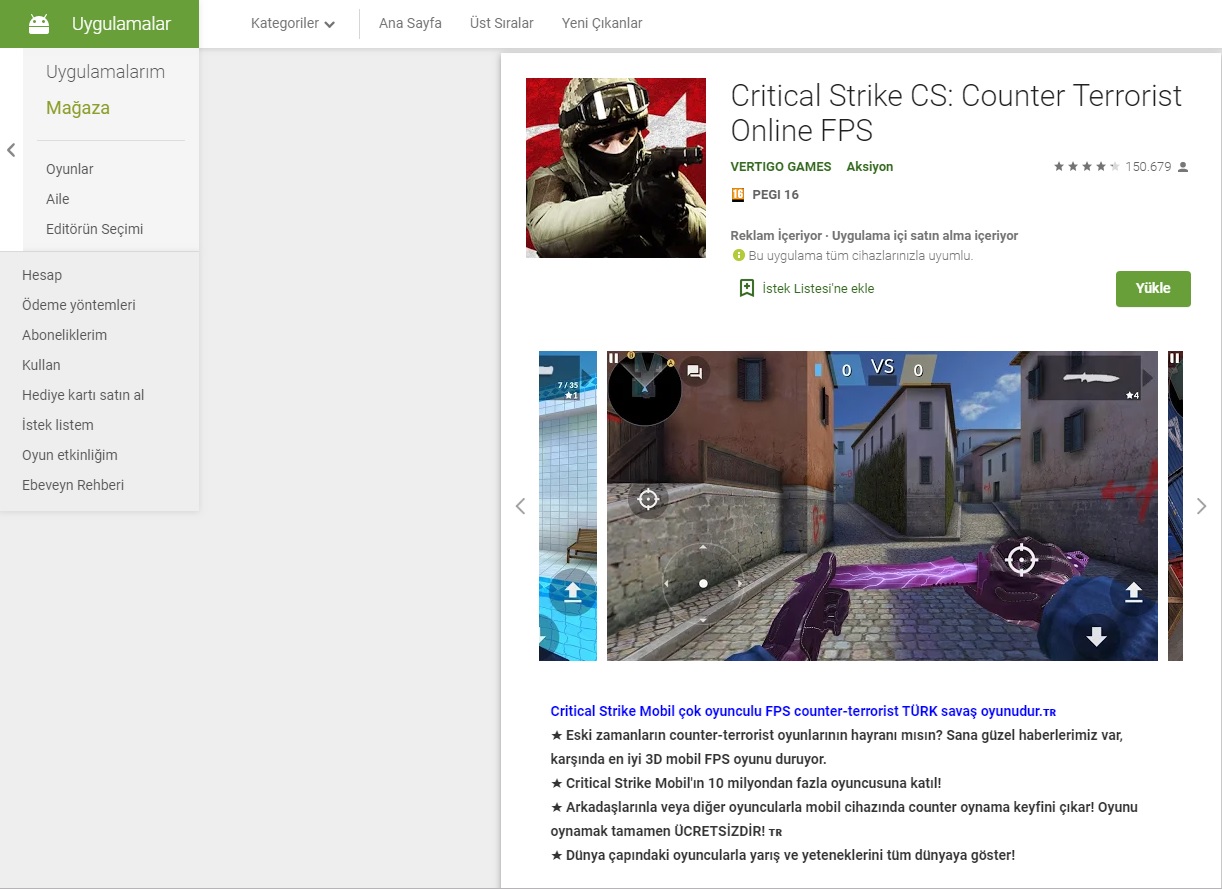Image resolution: width=1222 pixels, height=889 pixels.
Task: Click the star rating display
Action: [x=1084, y=166]
